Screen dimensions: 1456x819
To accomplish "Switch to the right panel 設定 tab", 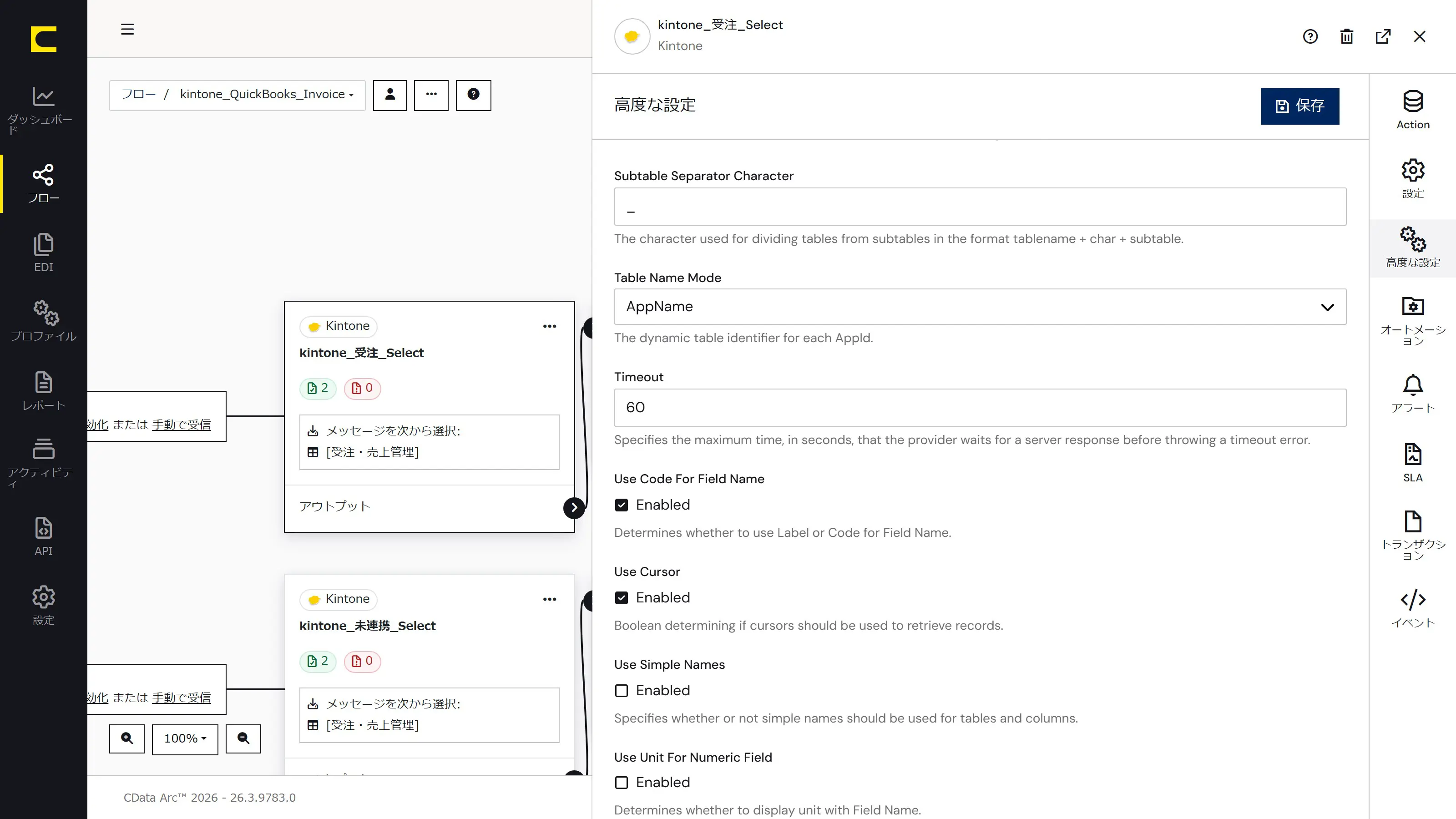I will click(x=1412, y=179).
